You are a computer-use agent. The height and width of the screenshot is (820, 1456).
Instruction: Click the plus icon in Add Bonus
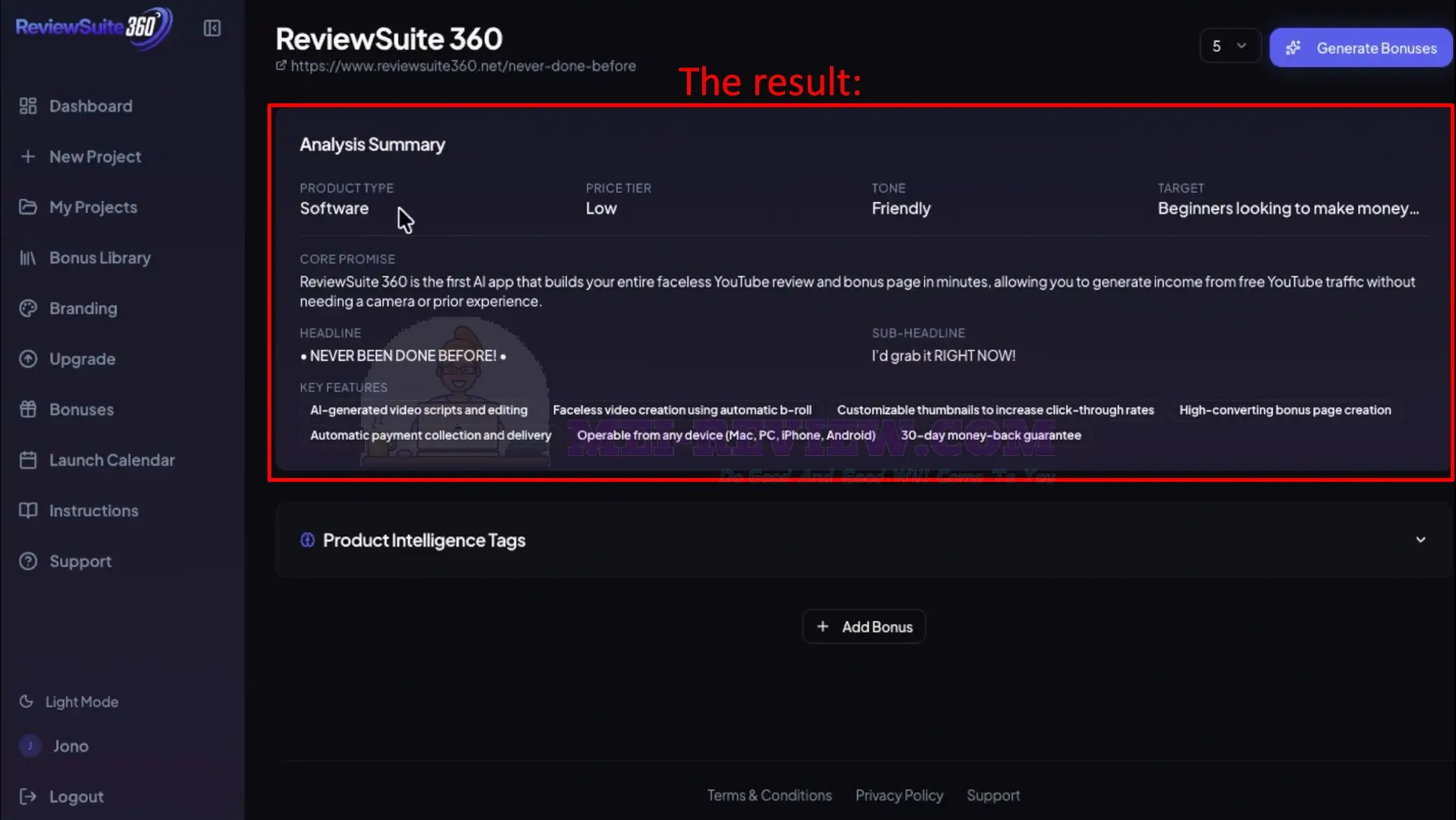pyautogui.click(x=822, y=626)
